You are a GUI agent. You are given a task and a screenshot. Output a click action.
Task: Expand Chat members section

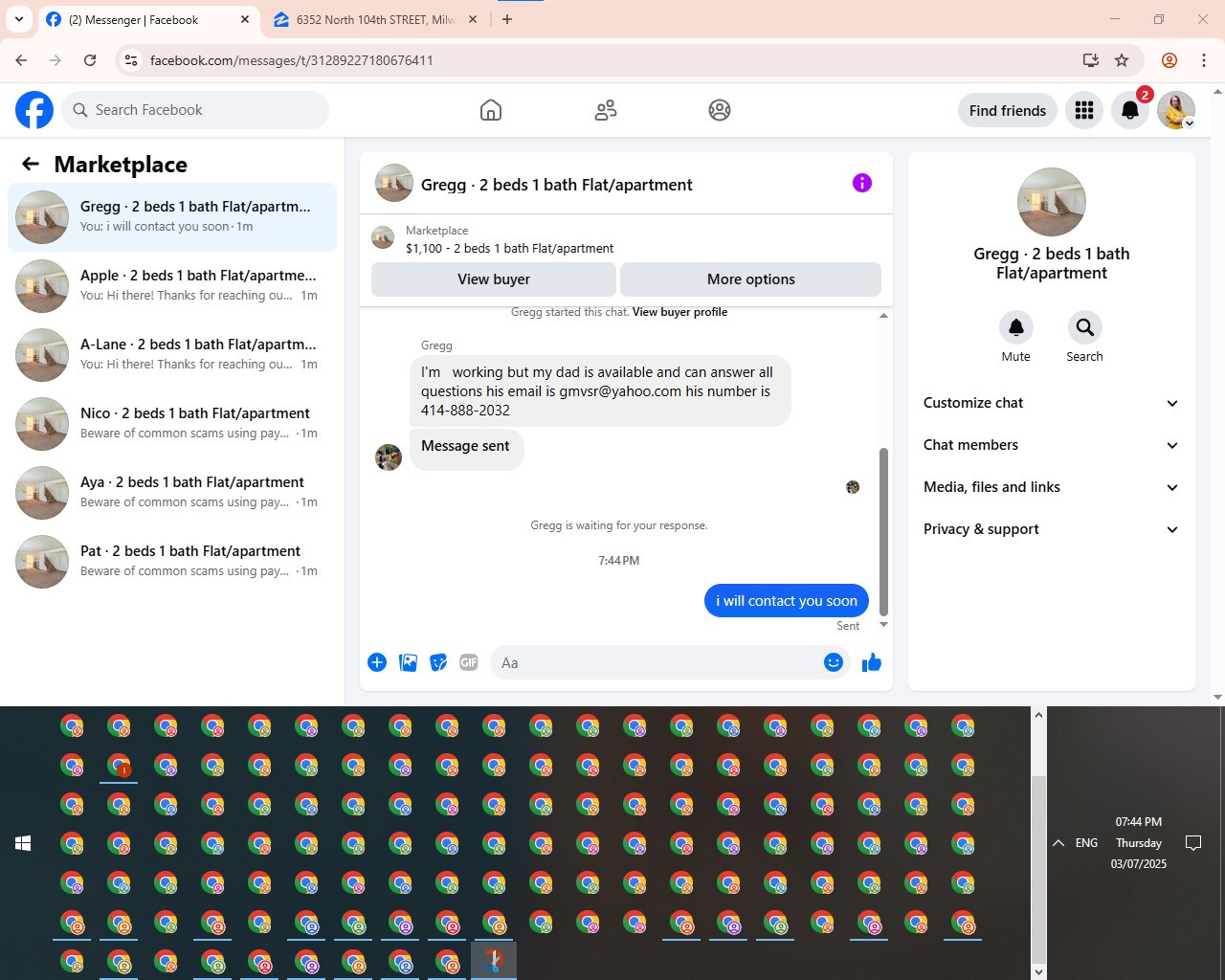click(x=1051, y=445)
